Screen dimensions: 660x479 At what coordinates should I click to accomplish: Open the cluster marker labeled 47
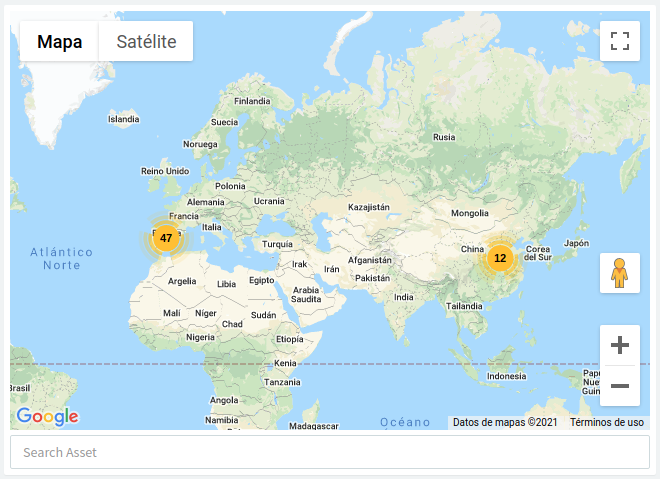coord(166,238)
